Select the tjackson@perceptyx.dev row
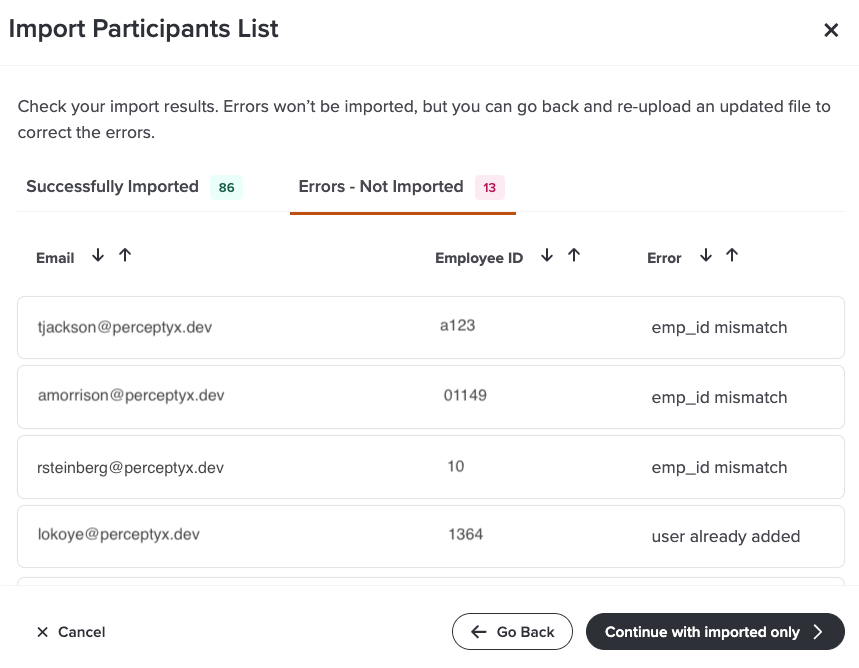 [430, 327]
